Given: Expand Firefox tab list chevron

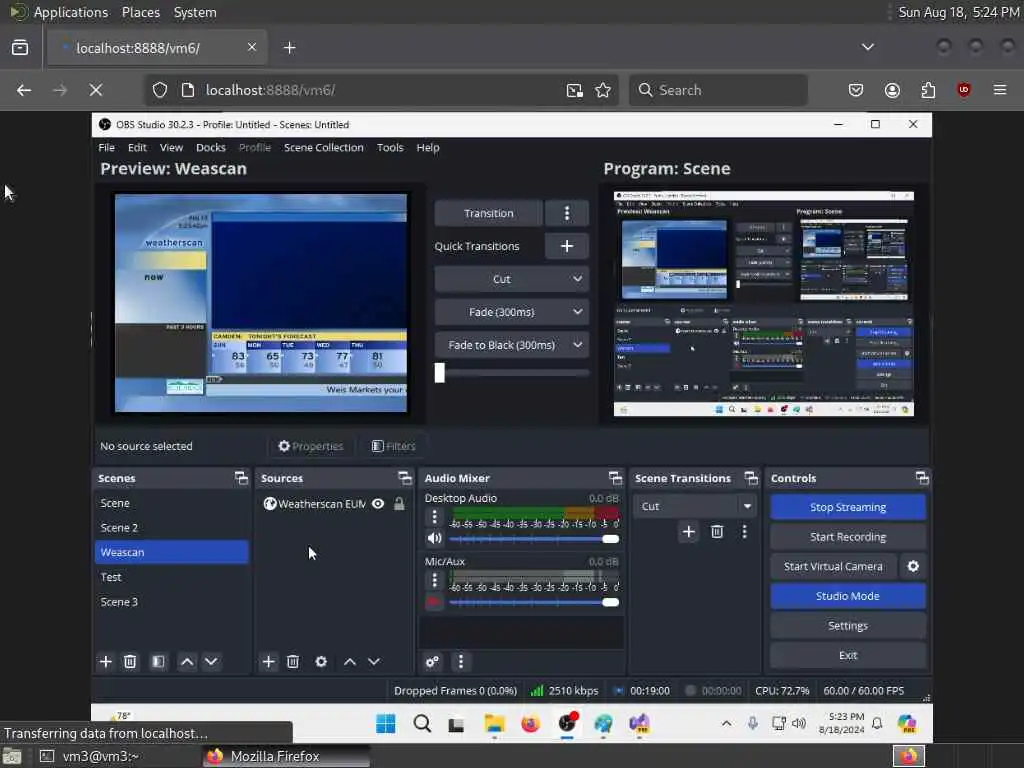Looking at the screenshot, I should click(867, 47).
